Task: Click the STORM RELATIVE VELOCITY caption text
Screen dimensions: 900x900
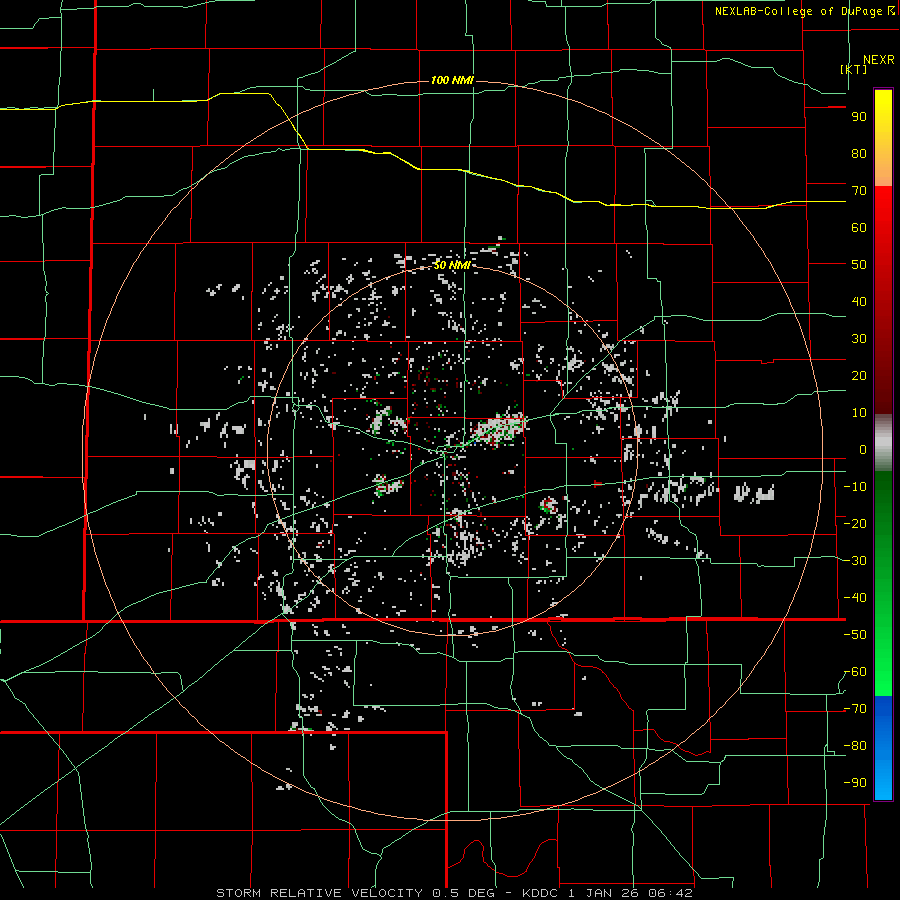Action: (320, 893)
